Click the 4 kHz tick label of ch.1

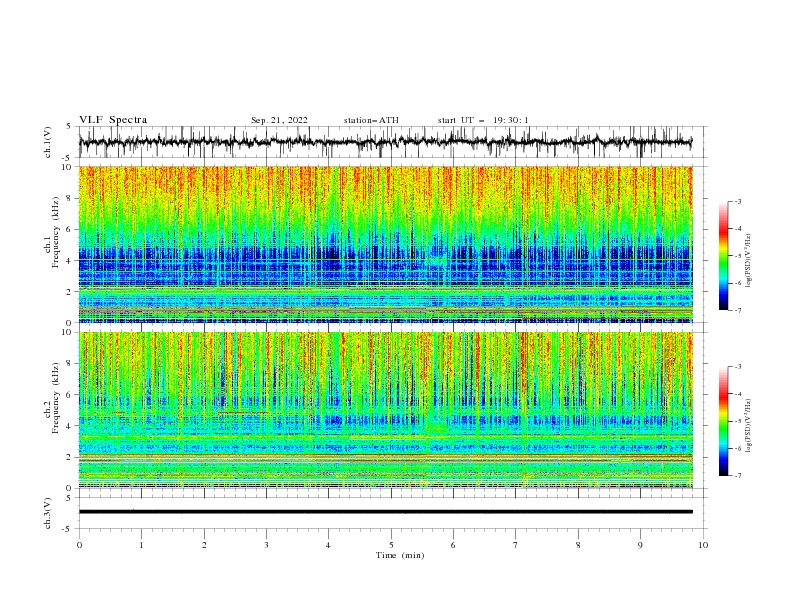coord(70,261)
